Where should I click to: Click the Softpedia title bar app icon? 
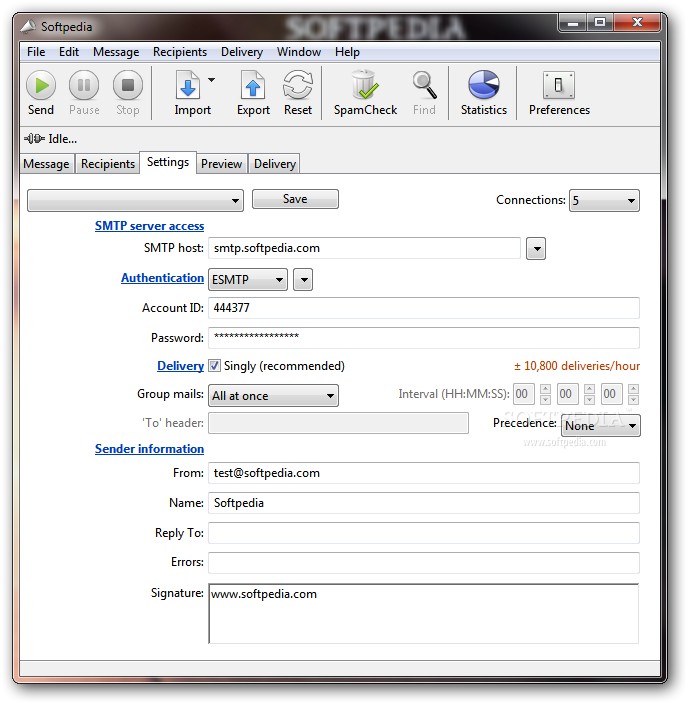[28, 26]
